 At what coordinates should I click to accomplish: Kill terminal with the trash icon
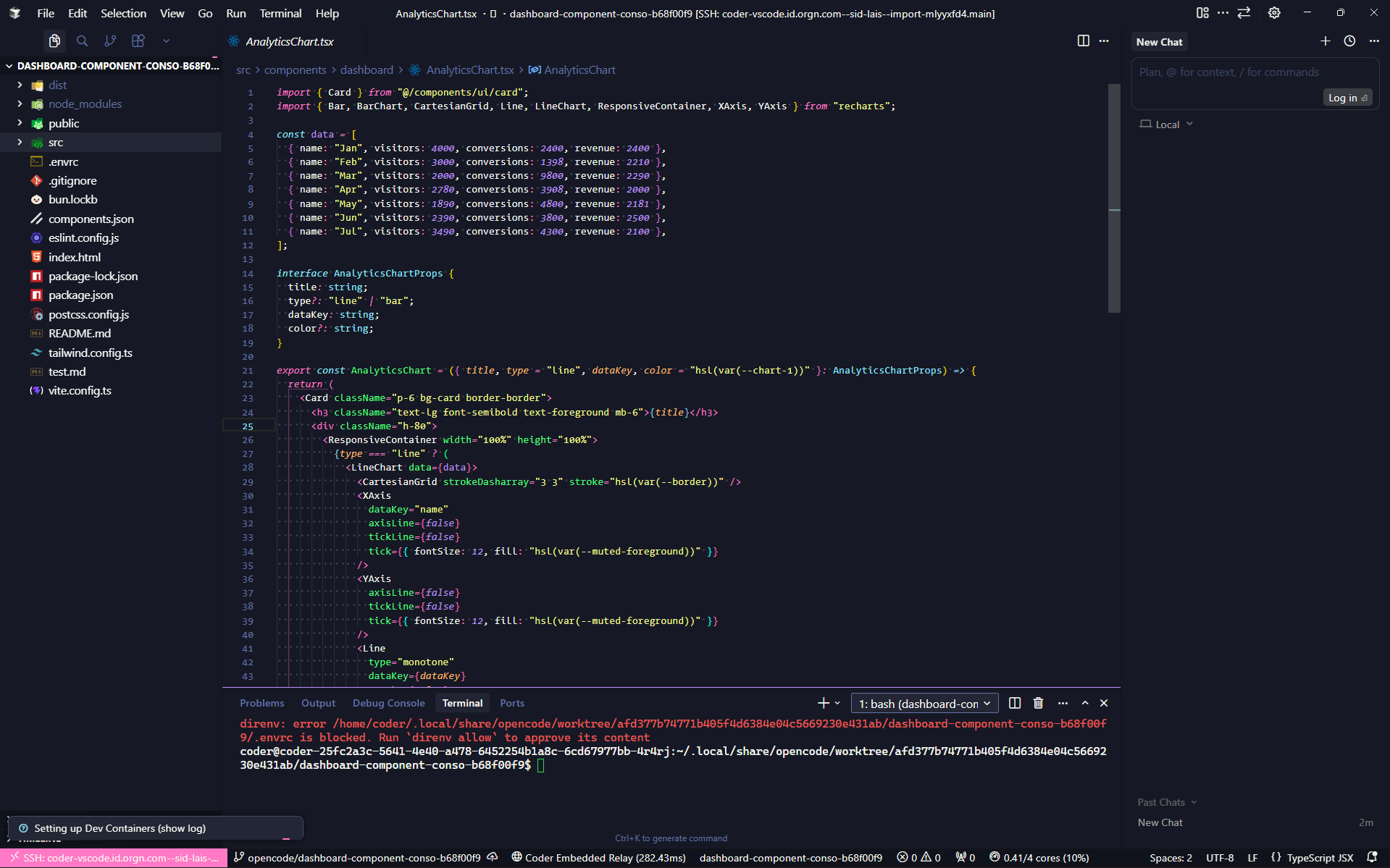click(1038, 703)
